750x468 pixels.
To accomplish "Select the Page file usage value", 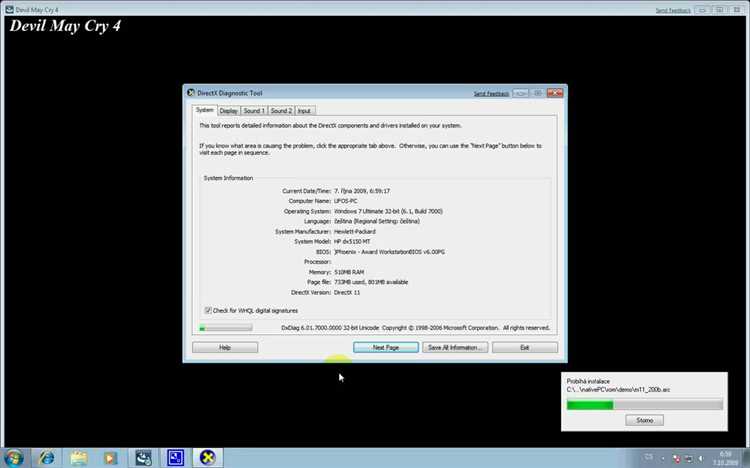I will click(x=371, y=282).
